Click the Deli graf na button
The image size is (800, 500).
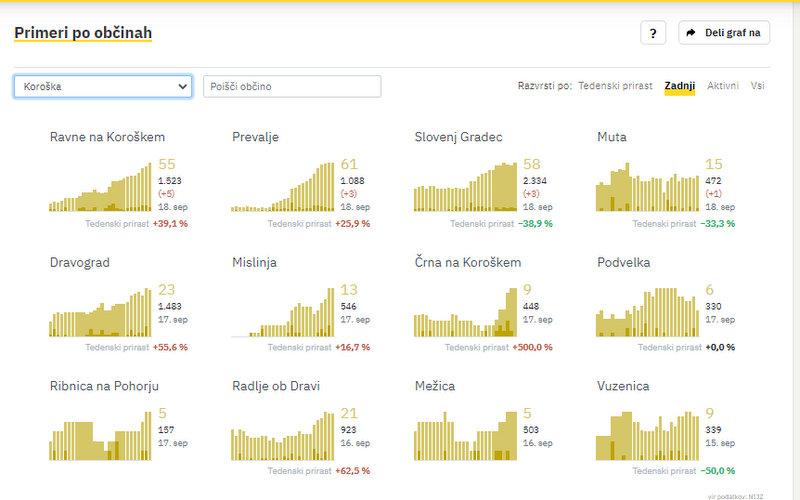click(x=724, y=33)
